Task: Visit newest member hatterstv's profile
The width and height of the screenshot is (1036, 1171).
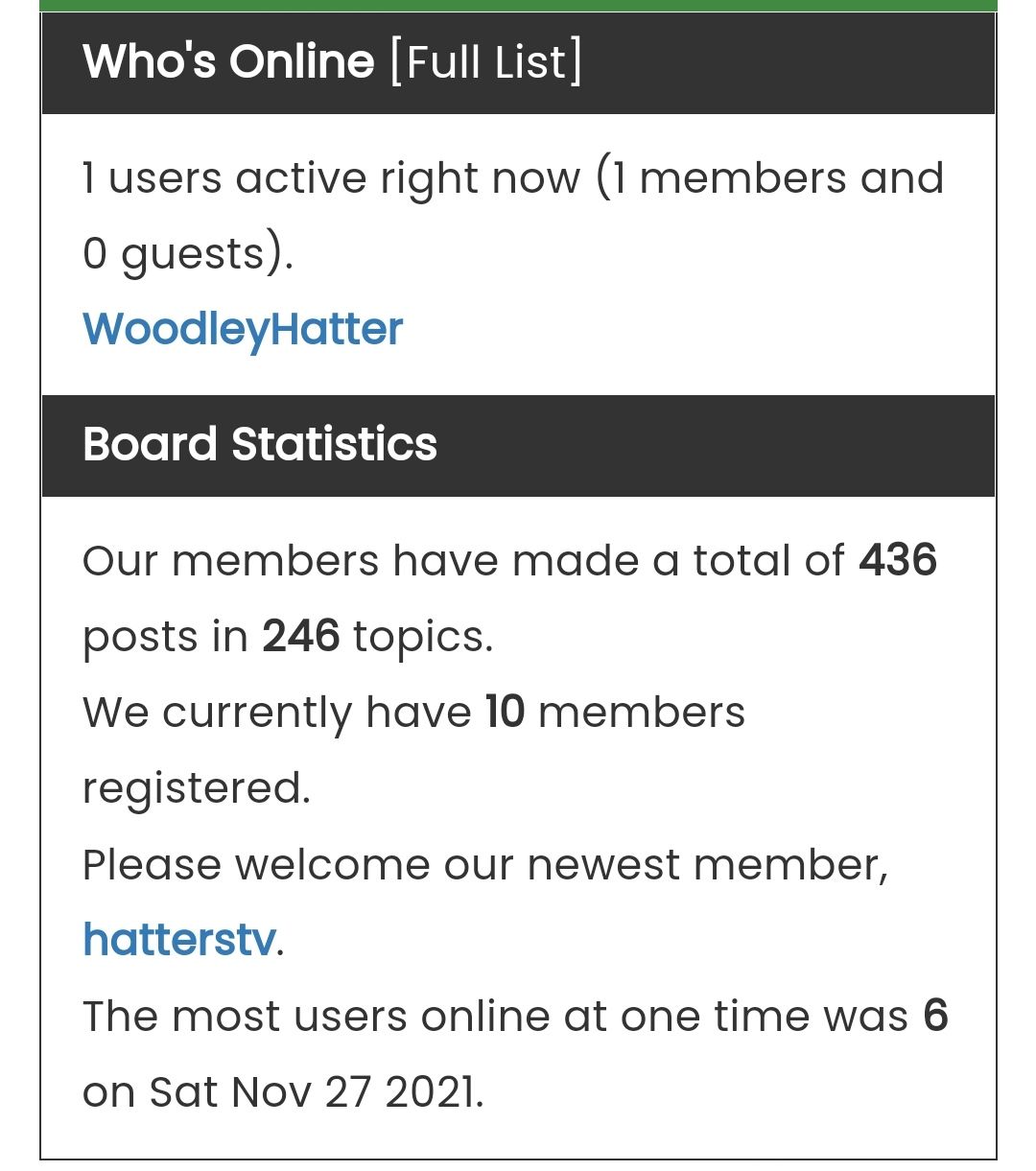Action: [x=179, y=939]
